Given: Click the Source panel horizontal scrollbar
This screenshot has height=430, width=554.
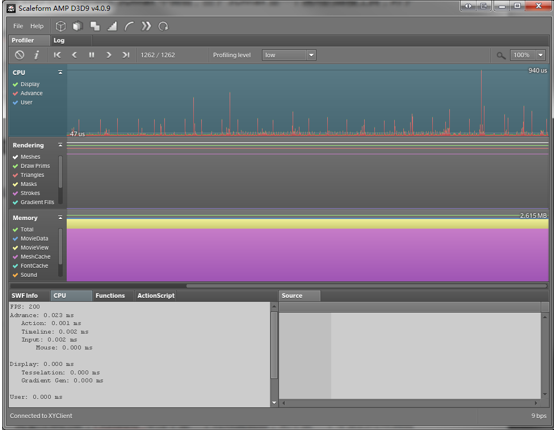Looking at the screenshot, I should 410,403.
